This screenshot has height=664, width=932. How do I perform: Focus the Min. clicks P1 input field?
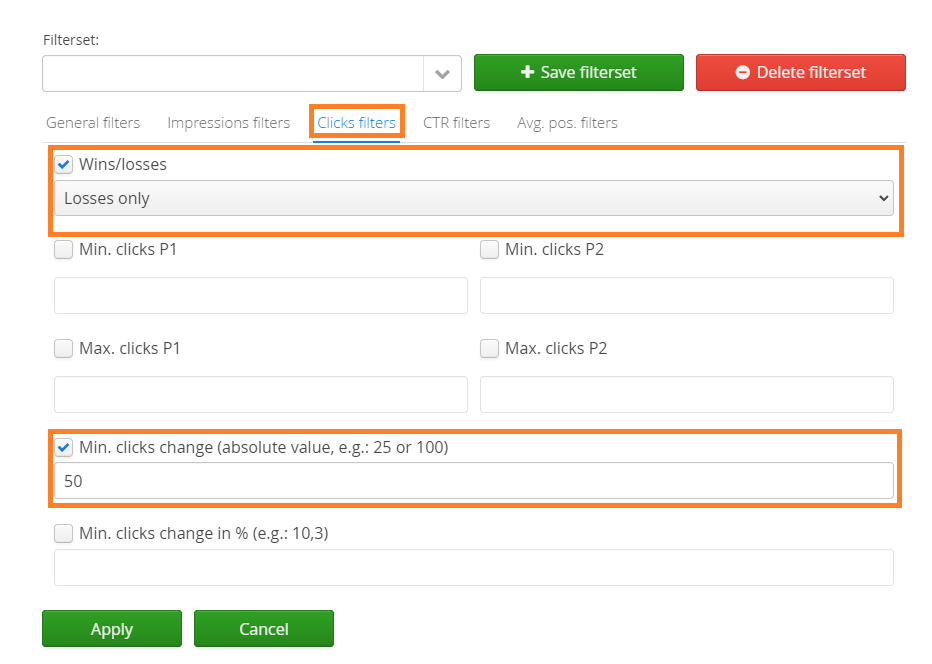pos(260,296)
